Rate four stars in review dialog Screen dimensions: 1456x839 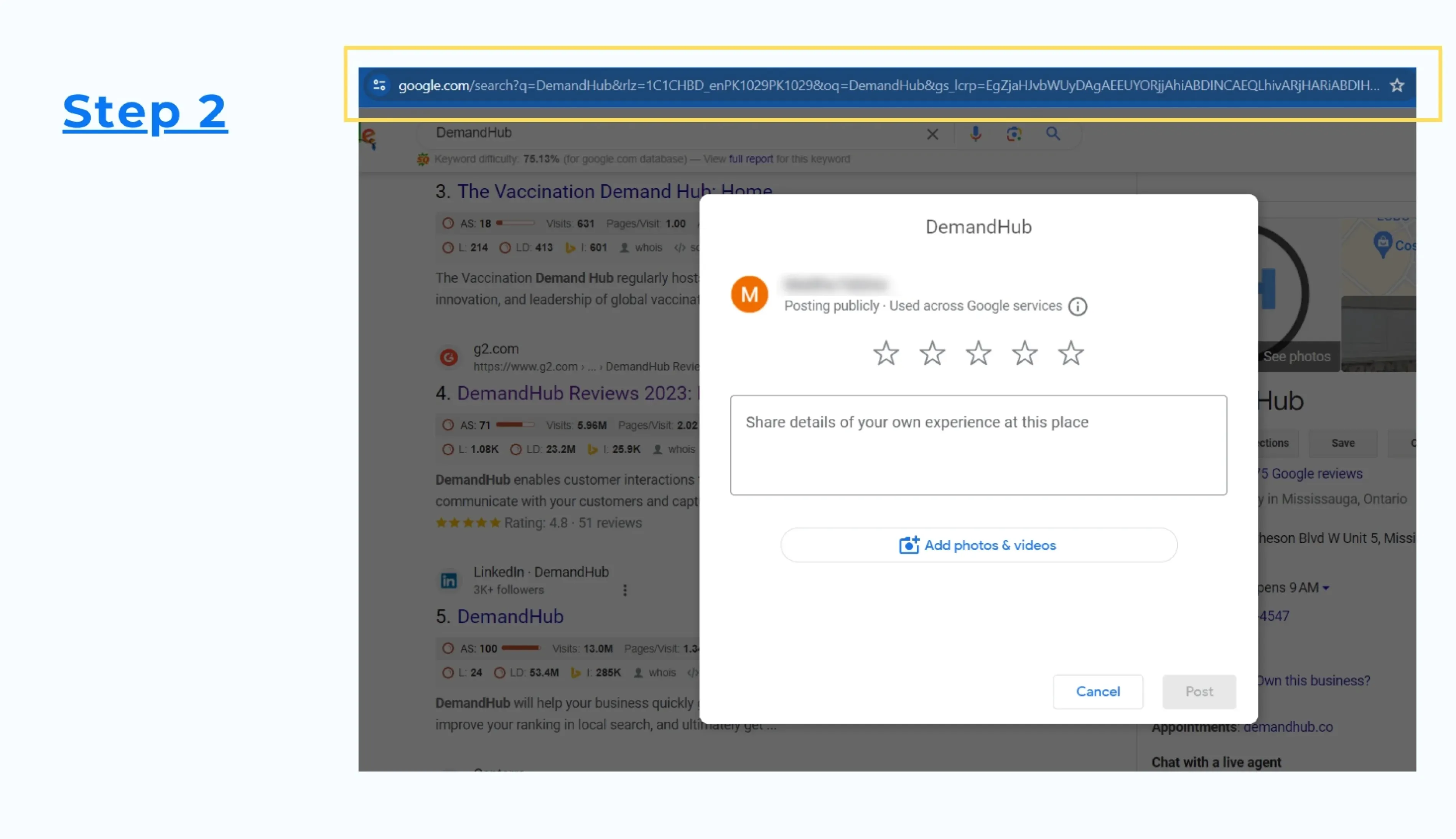(1025, 353)
